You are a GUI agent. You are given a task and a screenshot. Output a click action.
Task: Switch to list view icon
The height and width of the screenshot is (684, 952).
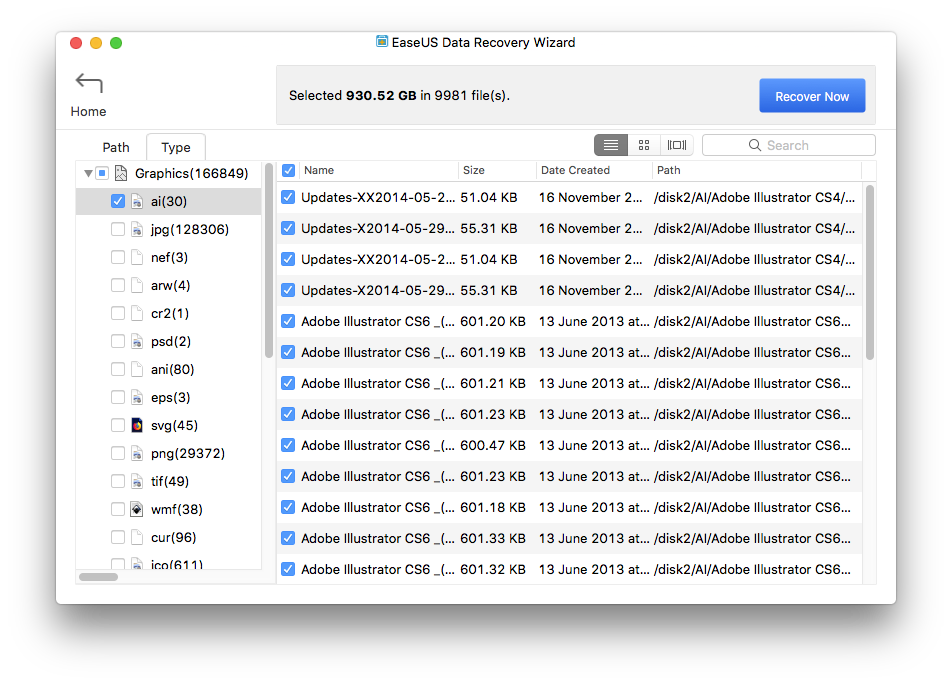(611, 145)
